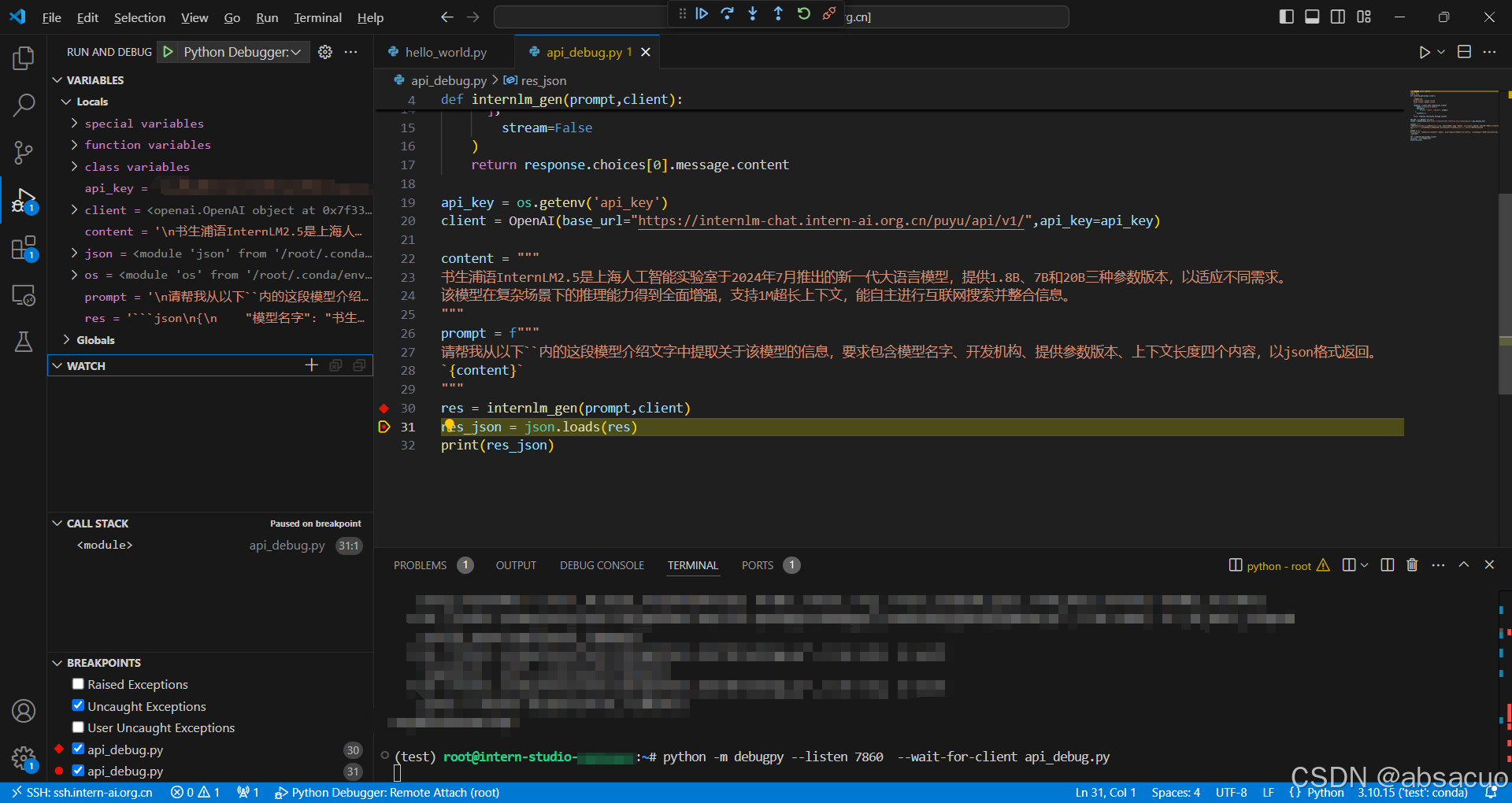Customize layout icon in title bar

(1364, 17)
